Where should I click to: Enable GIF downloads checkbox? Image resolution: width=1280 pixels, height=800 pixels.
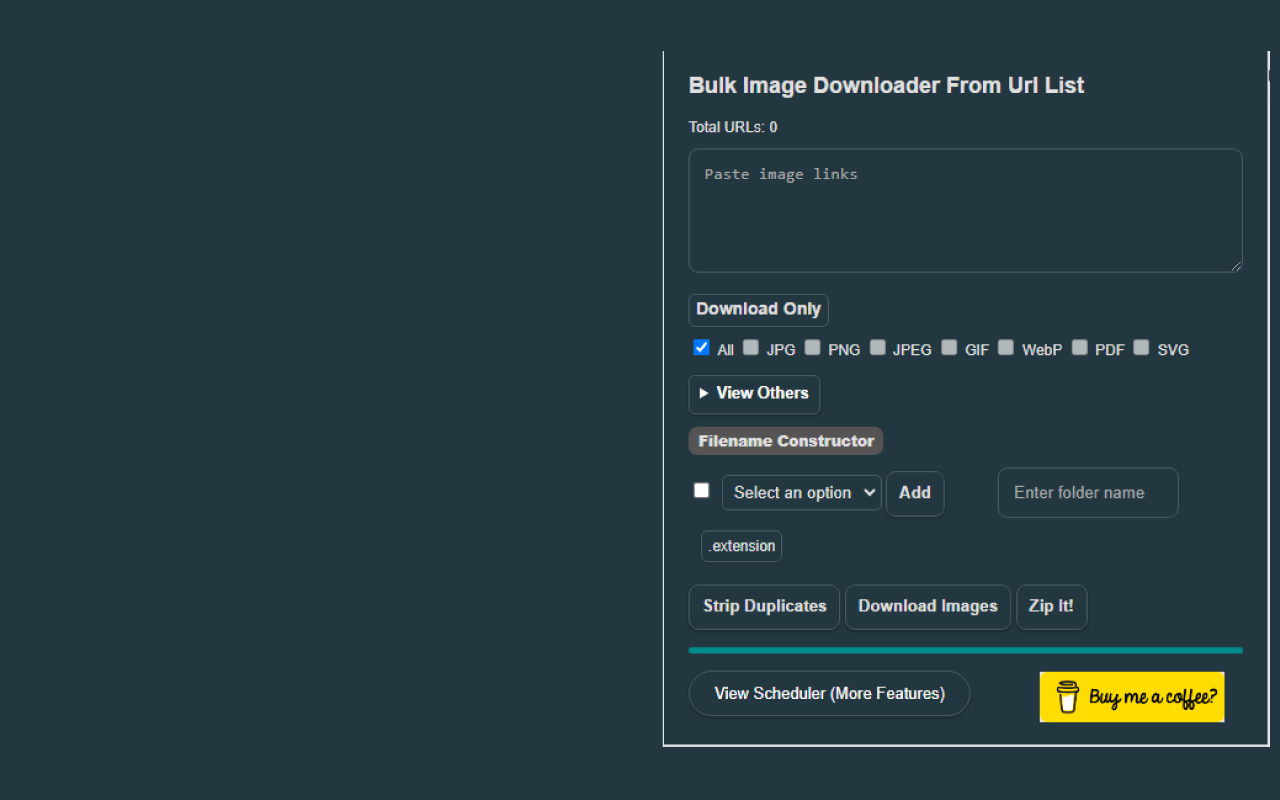949,348
